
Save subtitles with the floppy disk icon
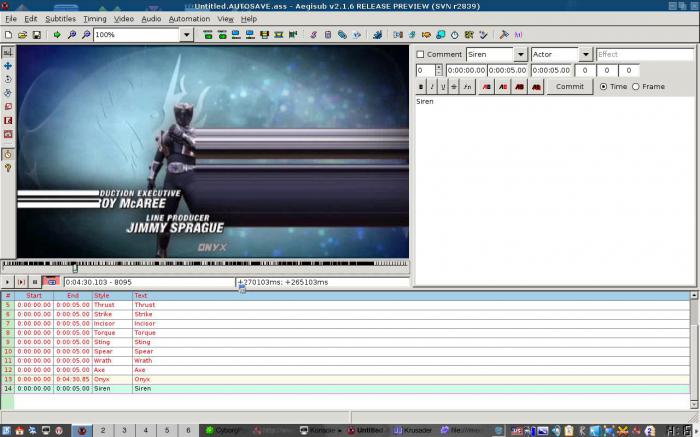coord(37,34)
